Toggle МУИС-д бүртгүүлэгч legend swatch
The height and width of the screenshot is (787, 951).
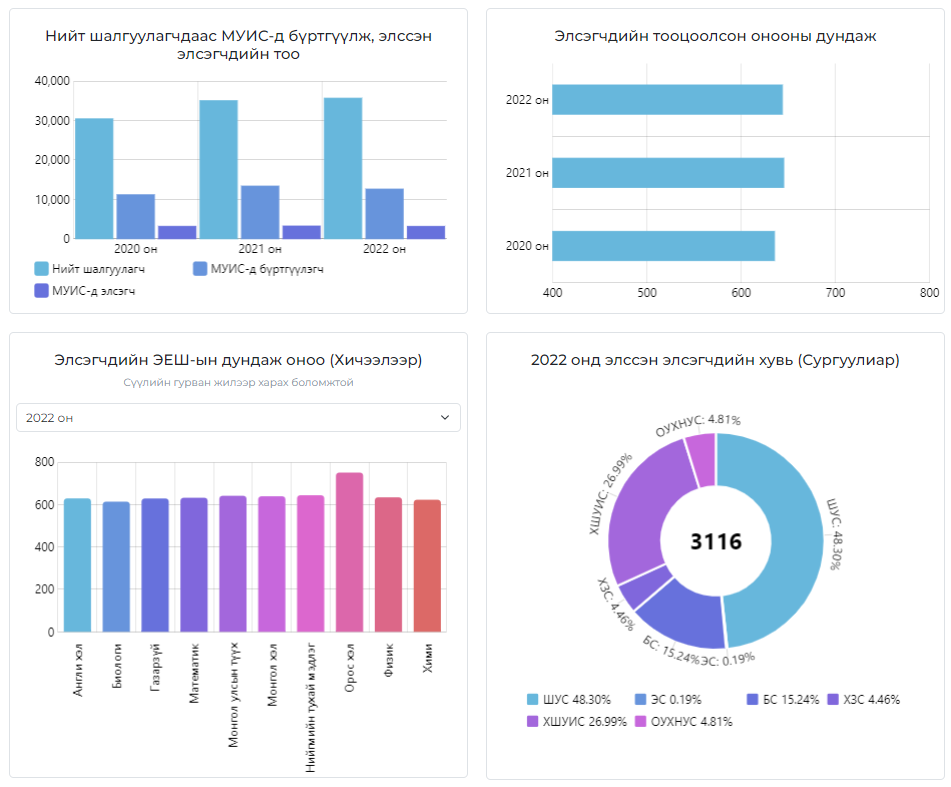tap(200, 269)
